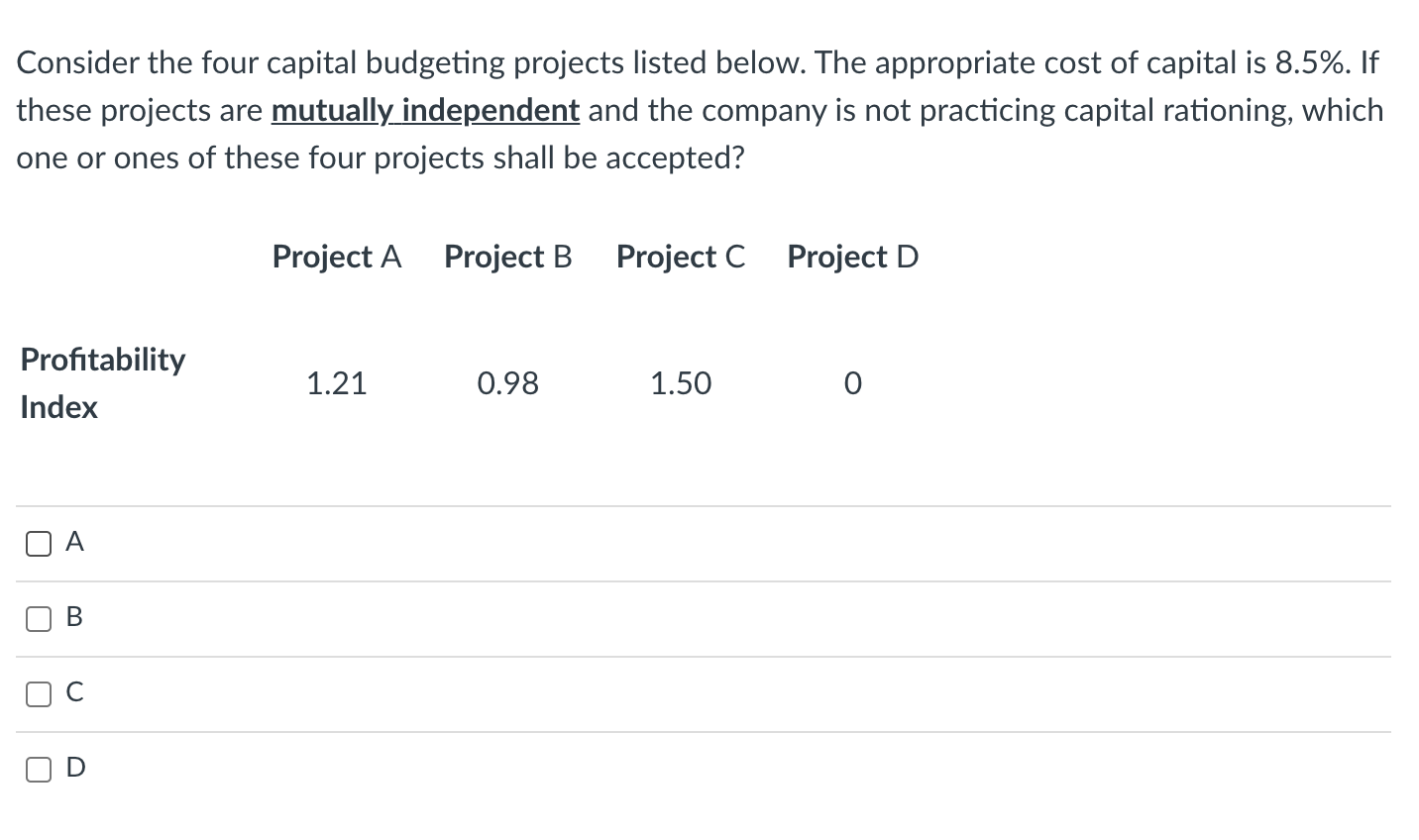Click the Project A column header
Image resolution: width=1419 pixels, height=840 pixels.
(x=336, y=257)
